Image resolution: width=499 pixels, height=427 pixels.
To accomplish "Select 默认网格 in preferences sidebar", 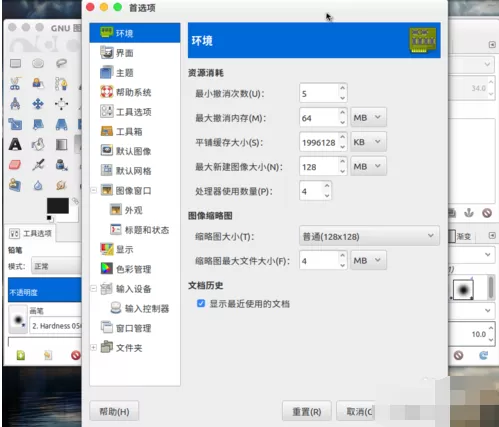I will tap(135, 171).
